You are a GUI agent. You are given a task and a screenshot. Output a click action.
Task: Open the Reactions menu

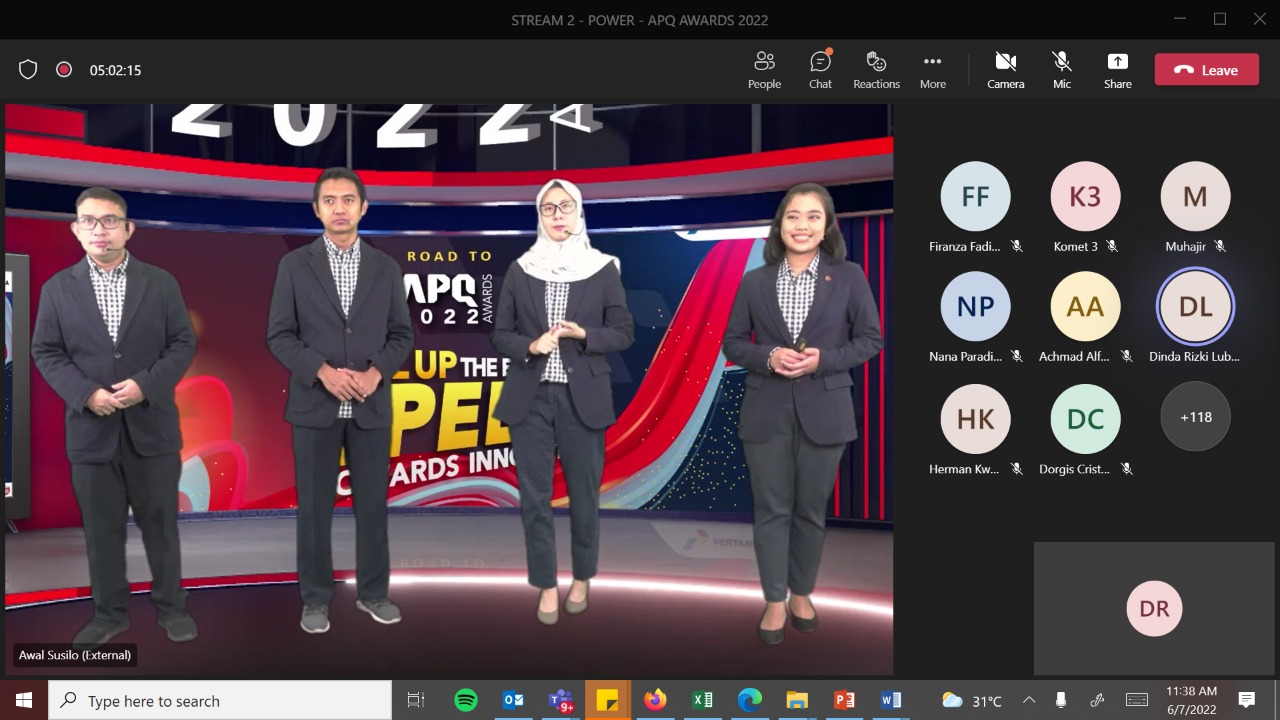pyautogui.click(x=876, y=70)
